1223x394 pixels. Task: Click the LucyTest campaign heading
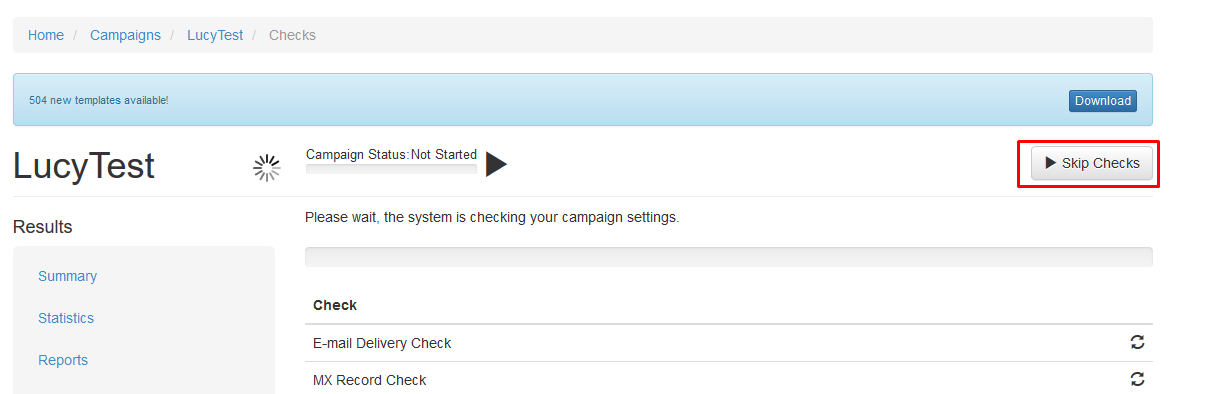coord(84,166)
